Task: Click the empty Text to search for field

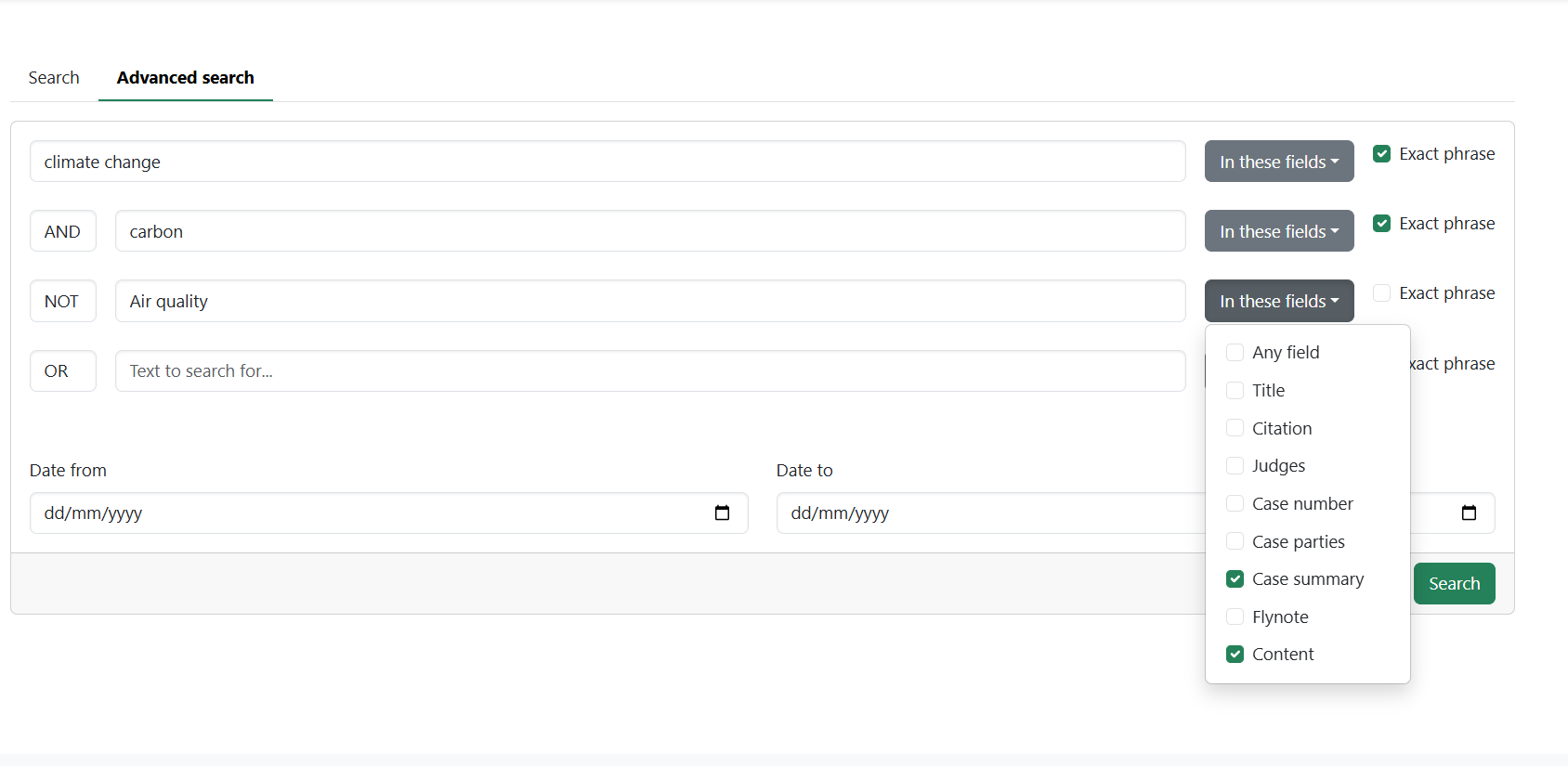Action: [649, 371]
